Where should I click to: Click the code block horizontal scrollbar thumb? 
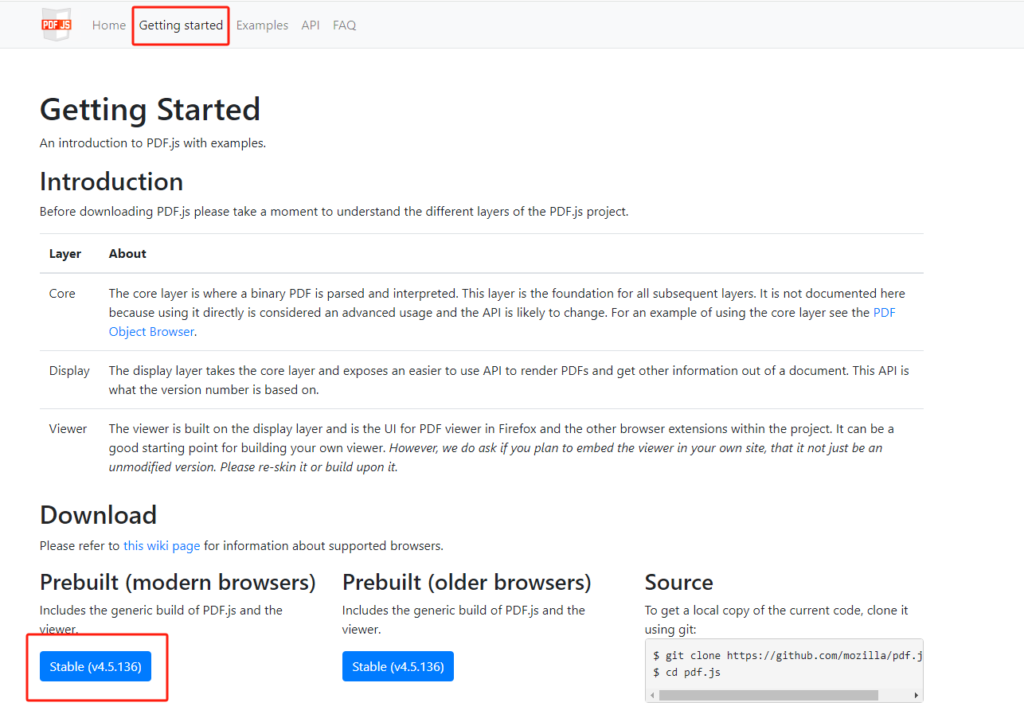(770, 694)
